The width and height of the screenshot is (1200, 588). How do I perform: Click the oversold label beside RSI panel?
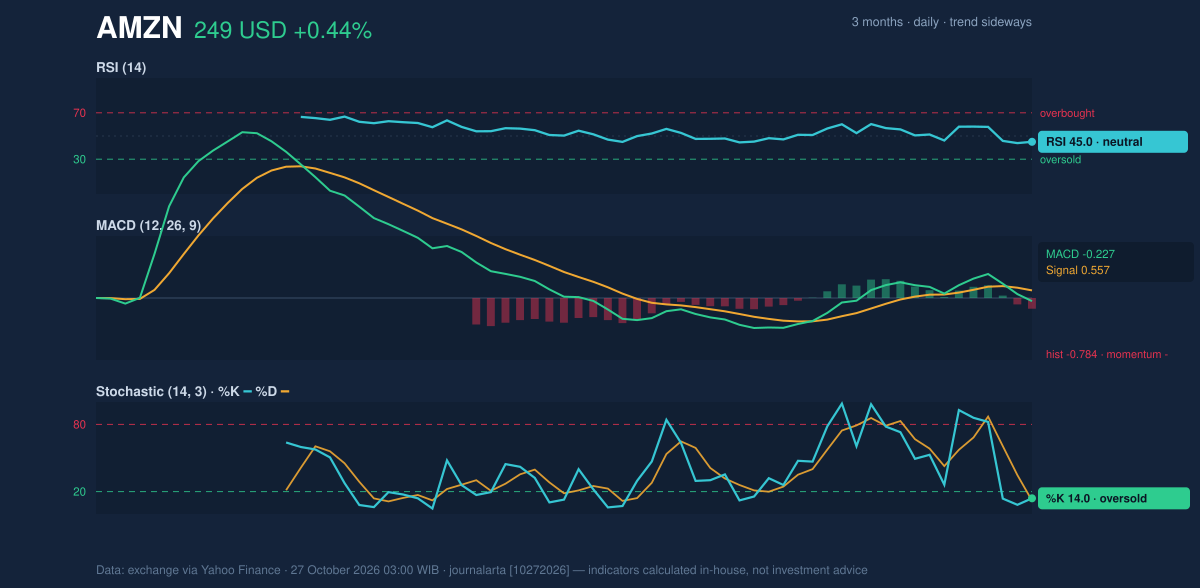[x=1061, y=160]
